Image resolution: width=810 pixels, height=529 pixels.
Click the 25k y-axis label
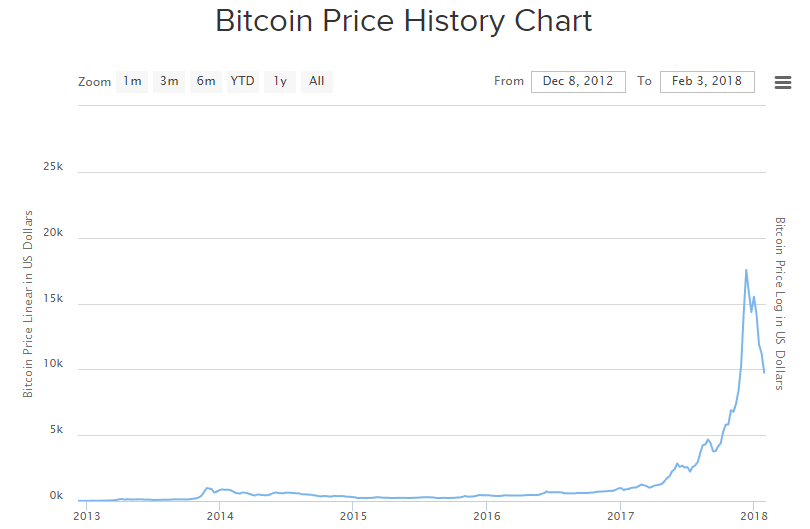[53, 168]
